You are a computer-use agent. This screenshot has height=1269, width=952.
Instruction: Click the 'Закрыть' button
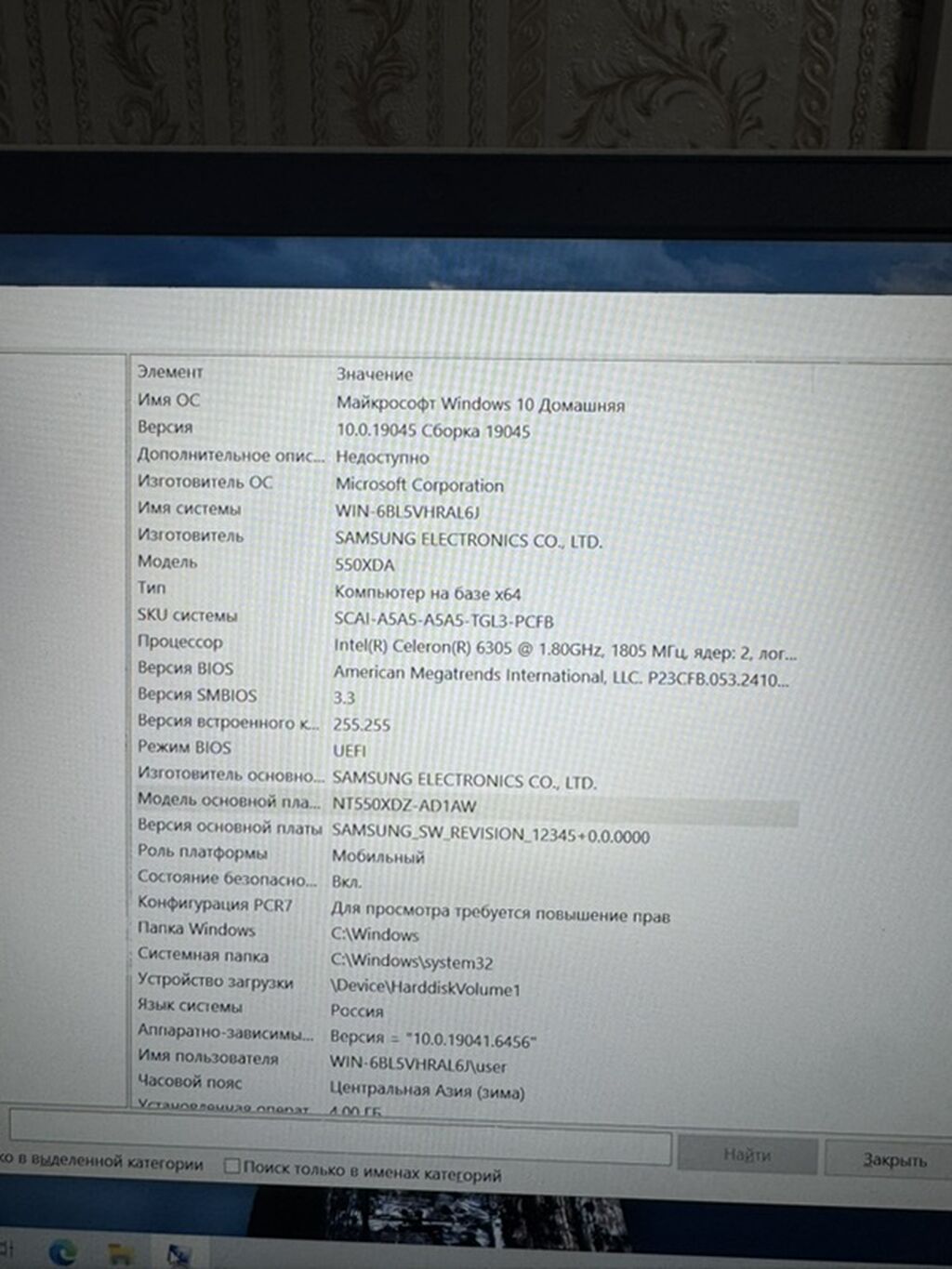(x=894, y=1159)
